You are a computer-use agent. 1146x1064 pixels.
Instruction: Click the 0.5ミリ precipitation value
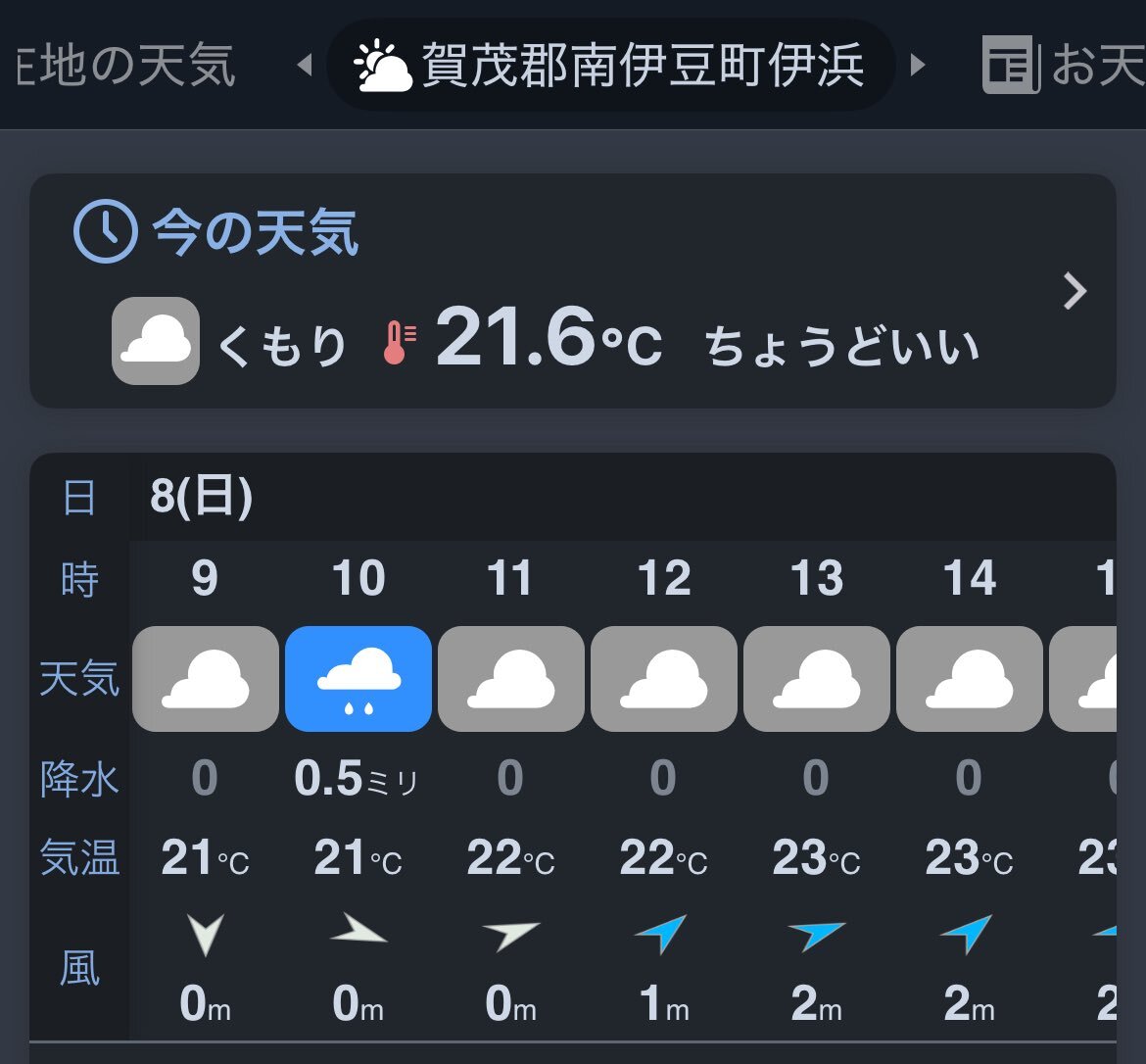(356, 778)
